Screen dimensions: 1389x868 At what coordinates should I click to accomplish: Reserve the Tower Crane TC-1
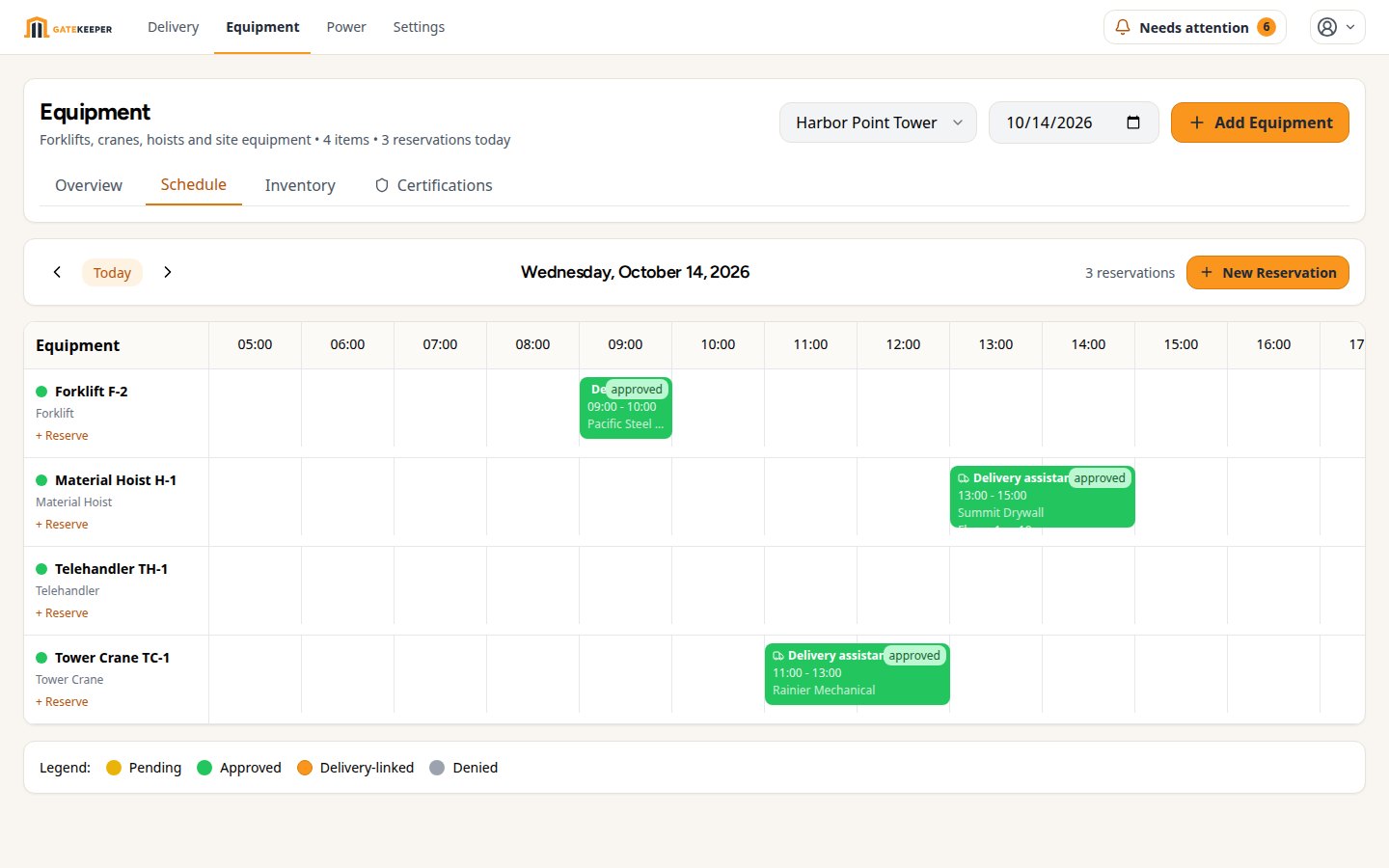62,702
